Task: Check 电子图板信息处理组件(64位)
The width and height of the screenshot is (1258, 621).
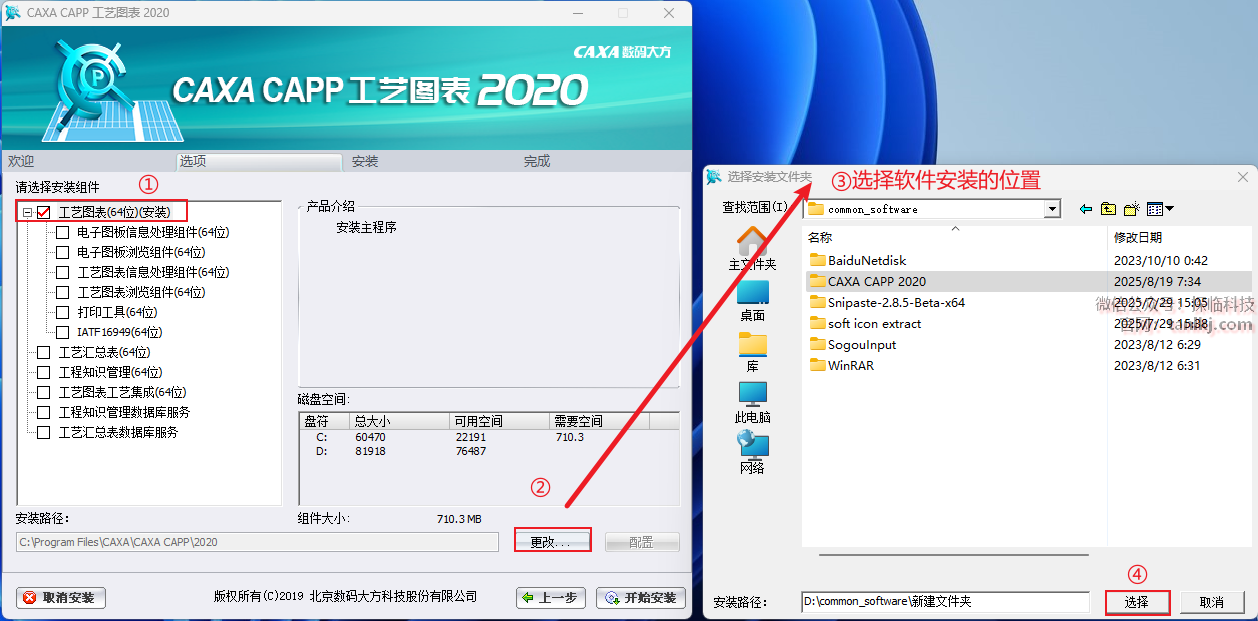Action: coord(63,232)
